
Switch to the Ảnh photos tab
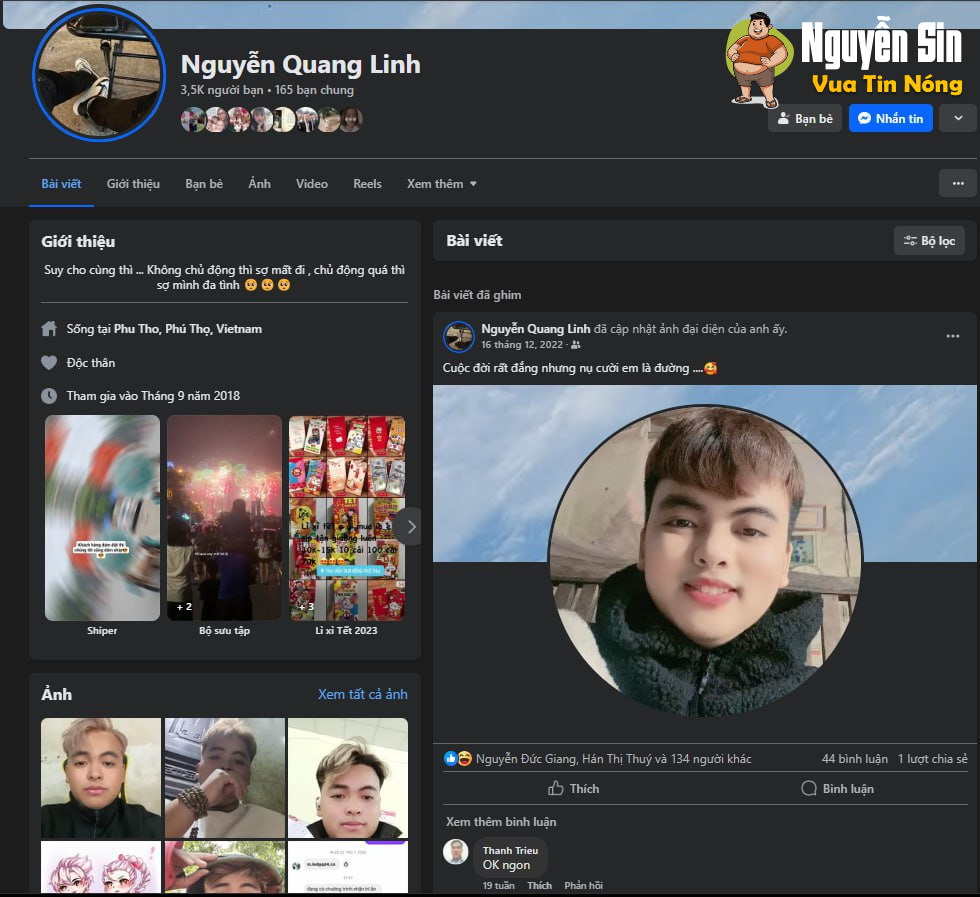(259, 184)
